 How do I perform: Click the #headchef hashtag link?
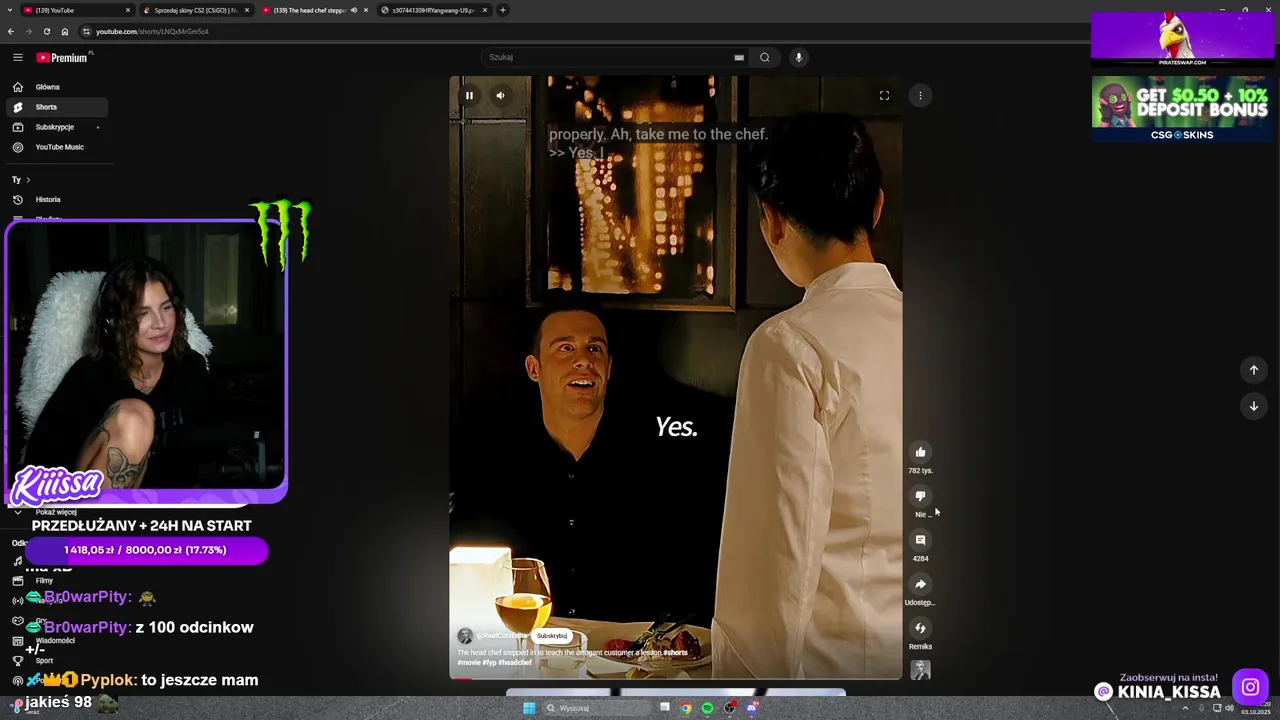point(515,663)
